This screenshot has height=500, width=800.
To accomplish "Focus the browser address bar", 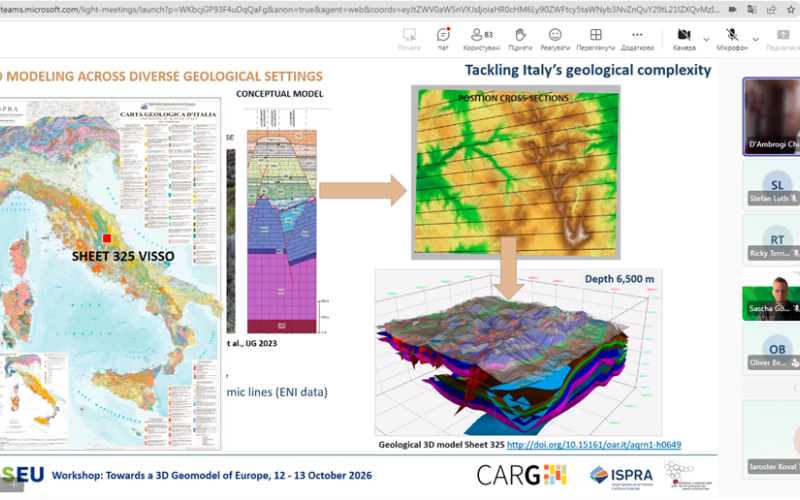I will (360, 9).
